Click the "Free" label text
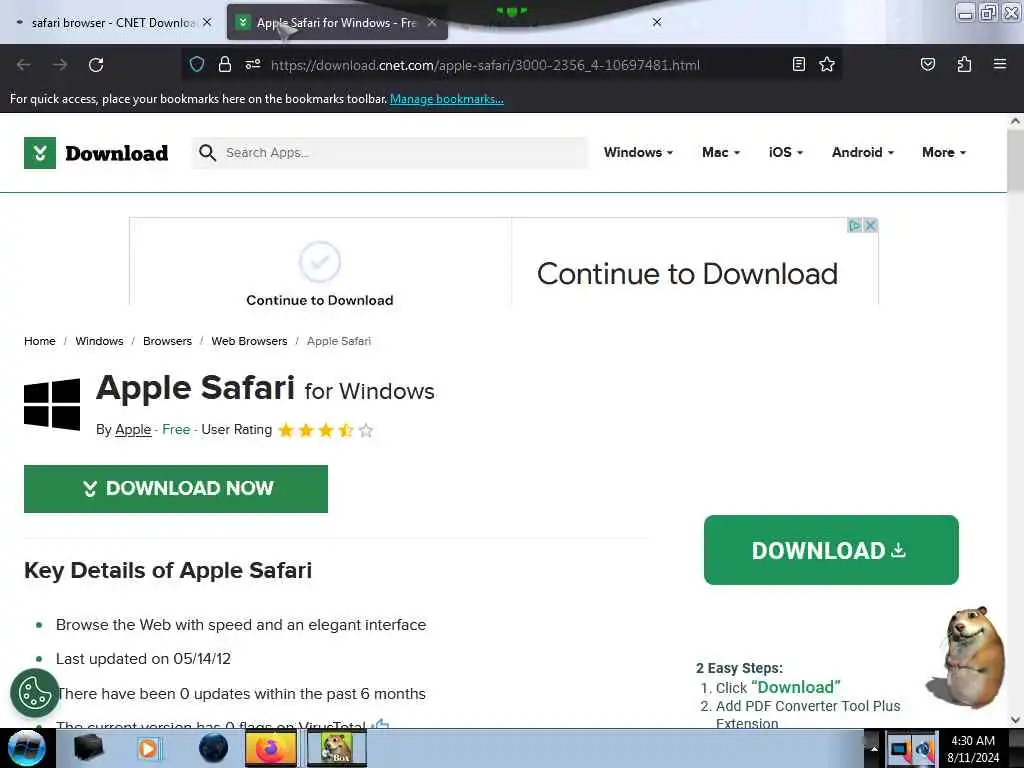The width and height of the screenshot is (1024, 768). coord(176,429)
